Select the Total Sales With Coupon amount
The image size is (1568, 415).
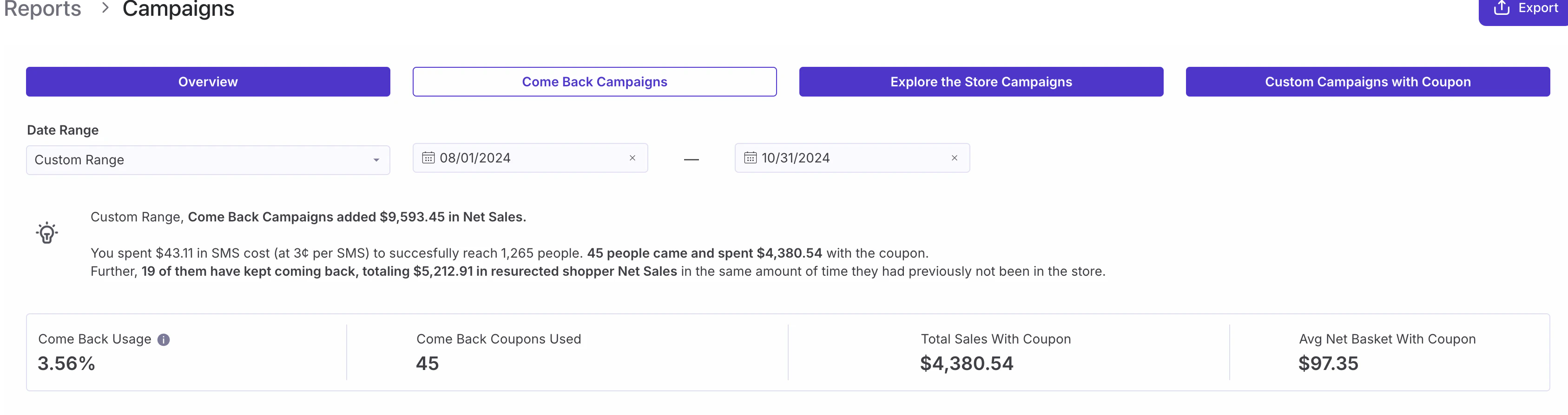pos(966,363)
